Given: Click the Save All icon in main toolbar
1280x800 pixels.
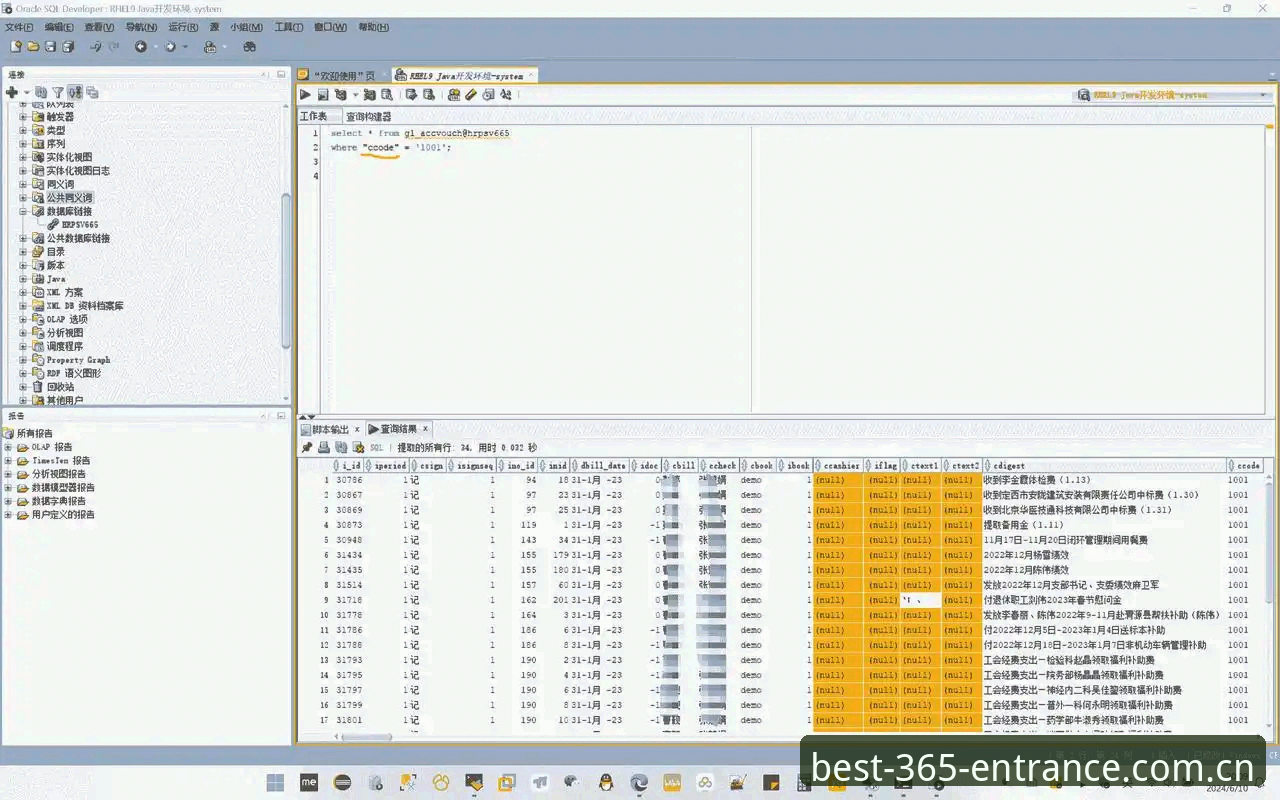Looking at the screenshot, I should tap(68, 47).
